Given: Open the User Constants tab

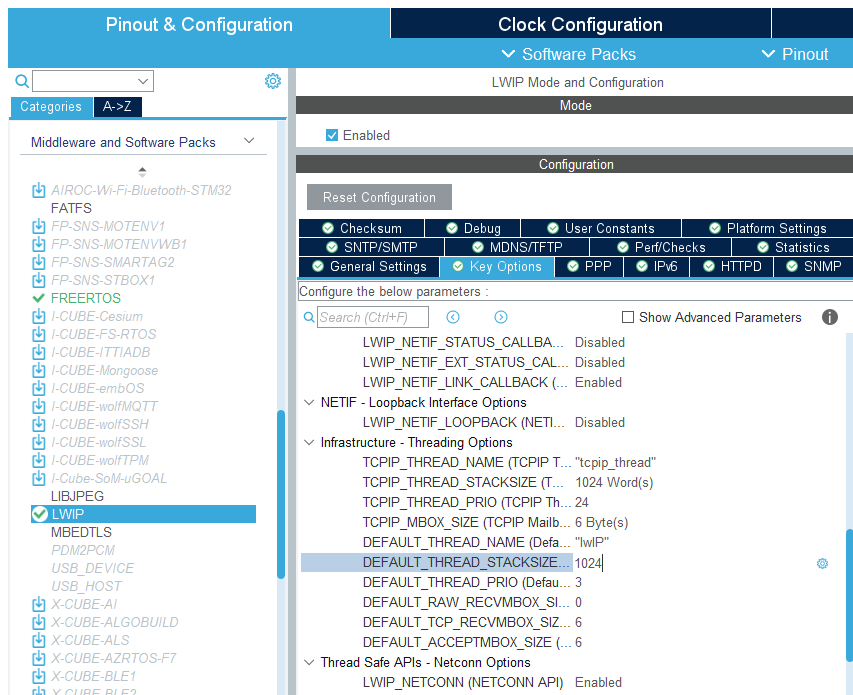Looking at the screenshot, I should [x=601, y=228].
